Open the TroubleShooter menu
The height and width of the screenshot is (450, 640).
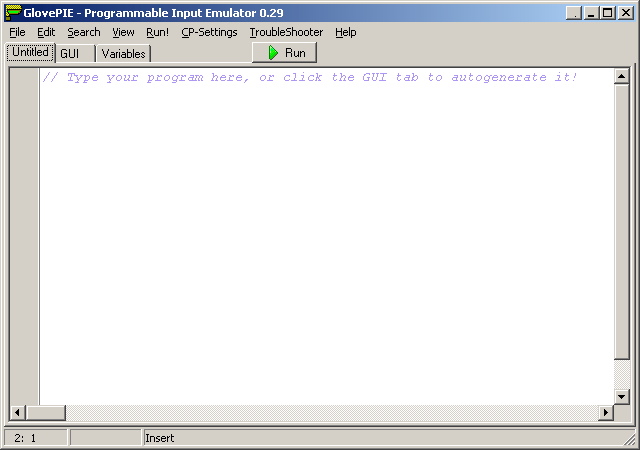[286, 32]
